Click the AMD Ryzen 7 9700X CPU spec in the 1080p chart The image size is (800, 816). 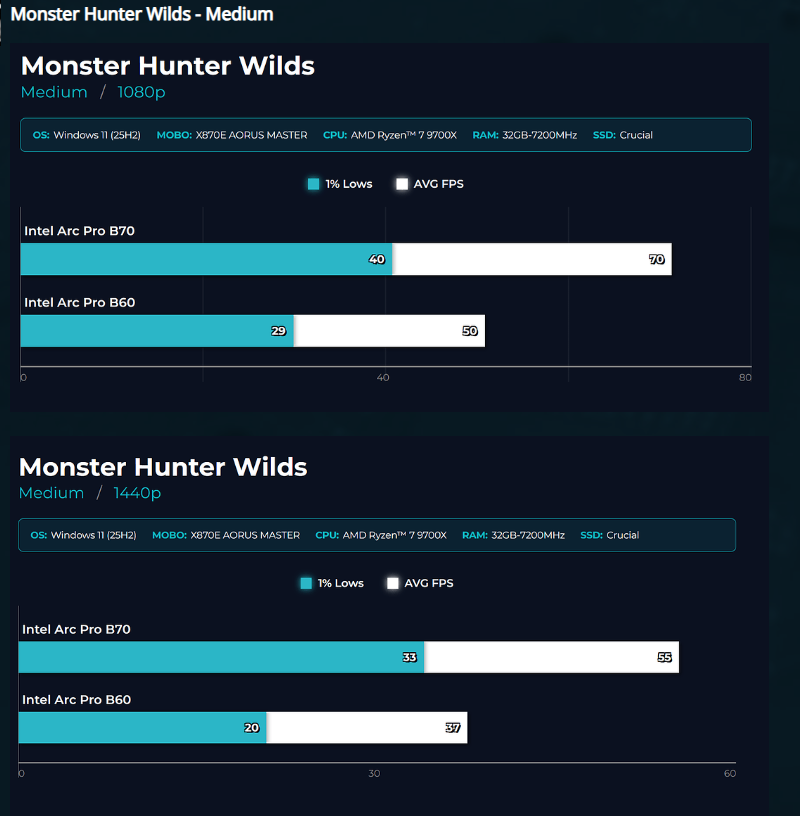(403, 135)
